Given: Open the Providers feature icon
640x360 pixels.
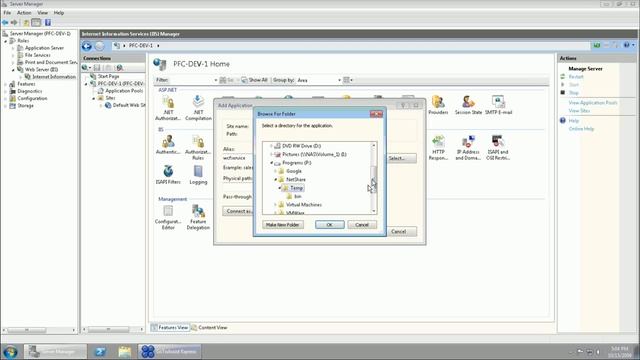Looking at the screenshot, I should point(438,105).
